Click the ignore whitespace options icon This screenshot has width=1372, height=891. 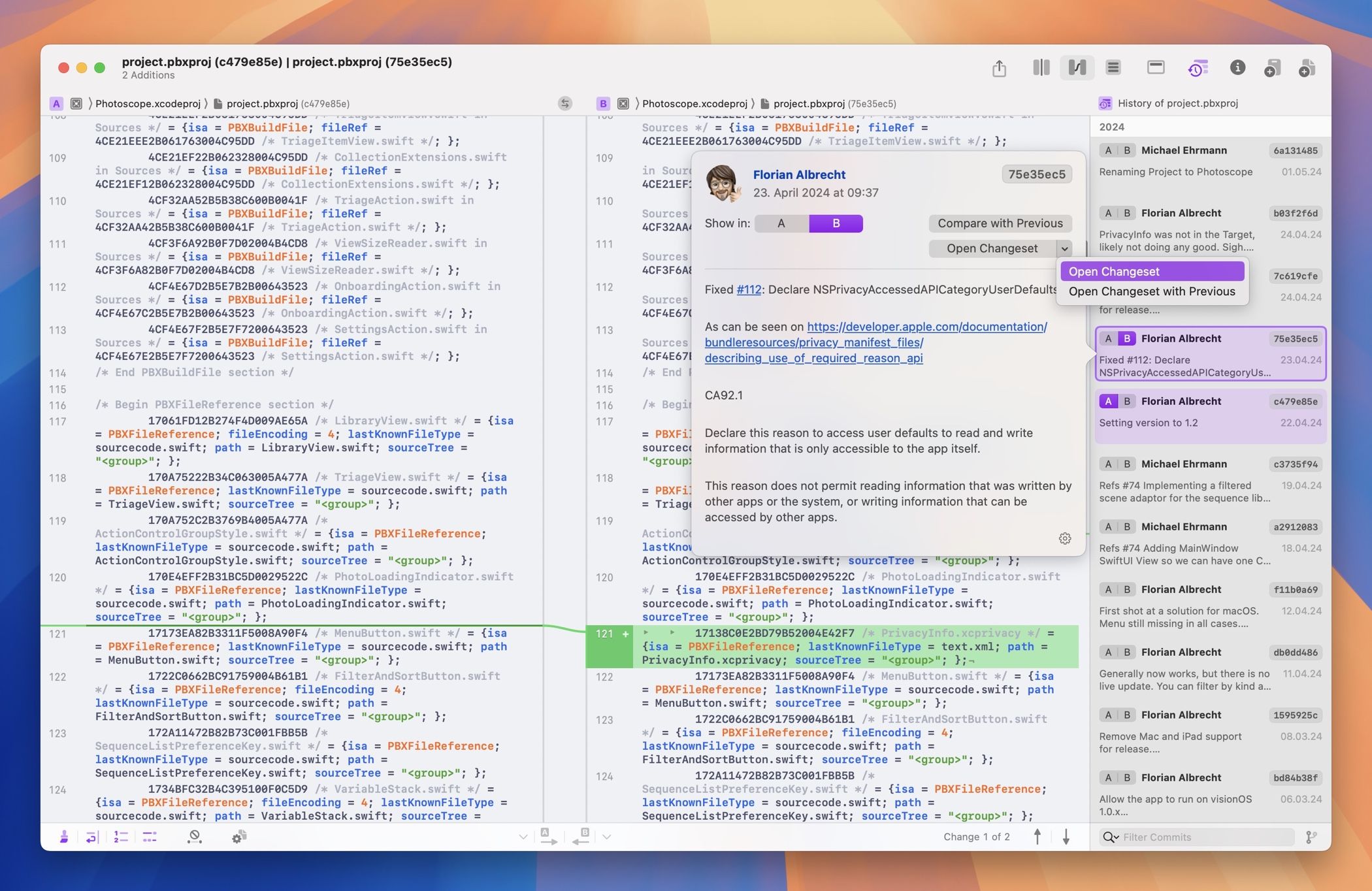tap(194, 837)
